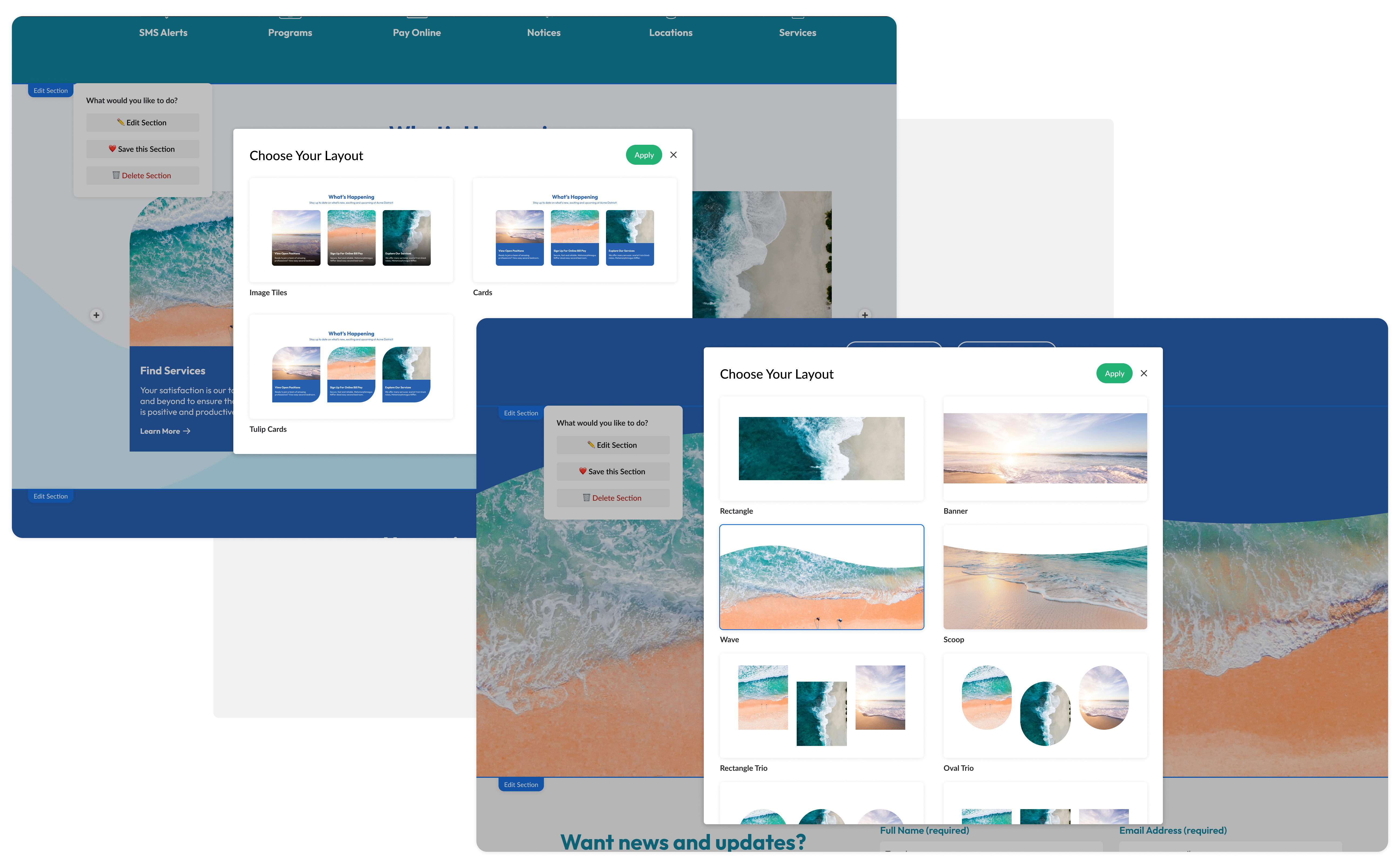Image resolution: width=1400 pixels, height=868 pixels.
Task: Click Apply button on Choose Your Layout
Action: [x=1113, y=373]
